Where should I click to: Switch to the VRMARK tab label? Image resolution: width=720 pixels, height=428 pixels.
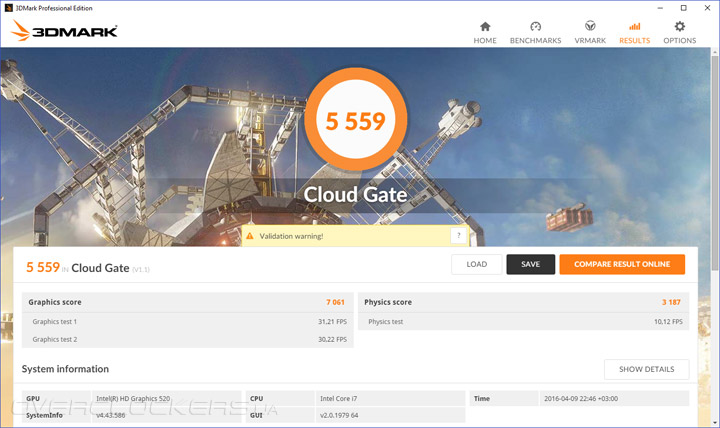590,40
